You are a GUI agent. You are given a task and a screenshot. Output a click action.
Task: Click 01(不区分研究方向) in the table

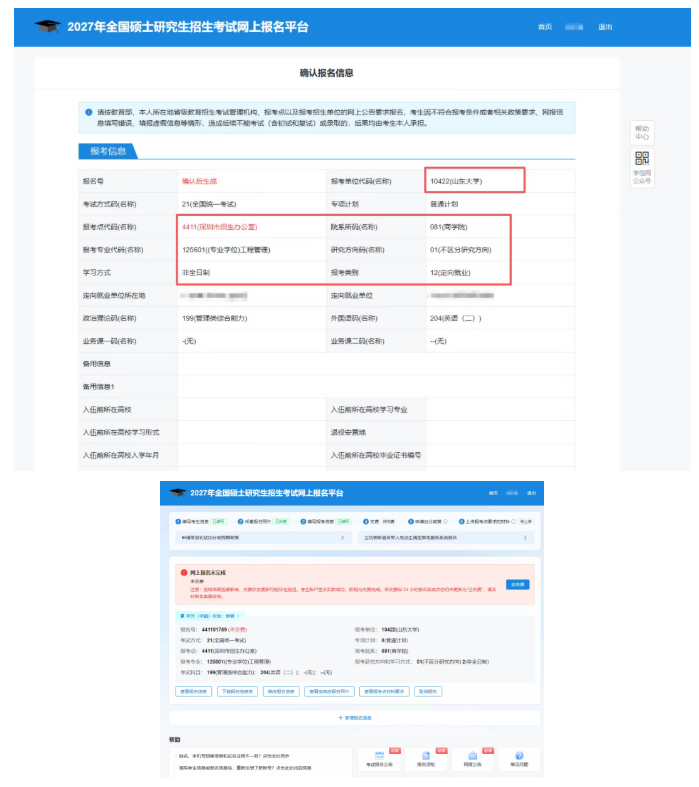click(x=461, y=250)
